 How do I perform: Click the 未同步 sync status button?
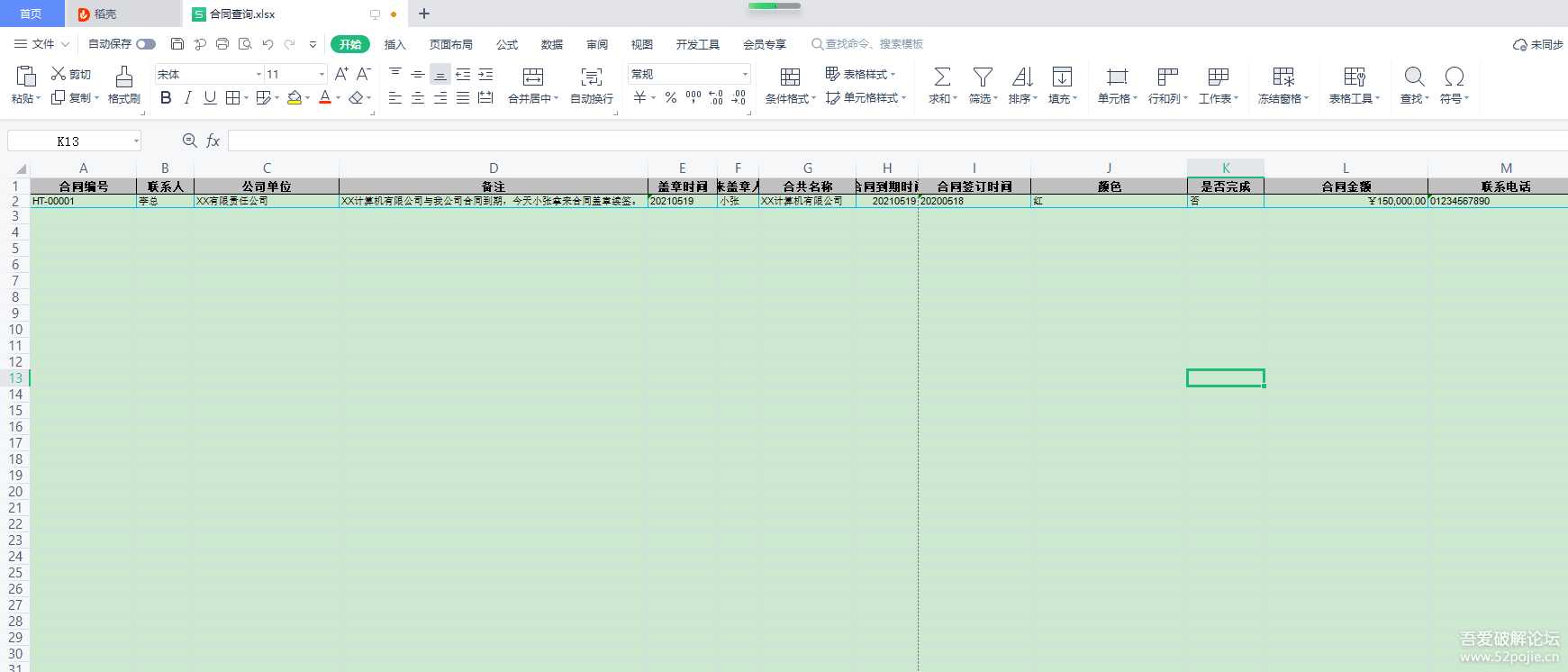tap(1538, 44)
